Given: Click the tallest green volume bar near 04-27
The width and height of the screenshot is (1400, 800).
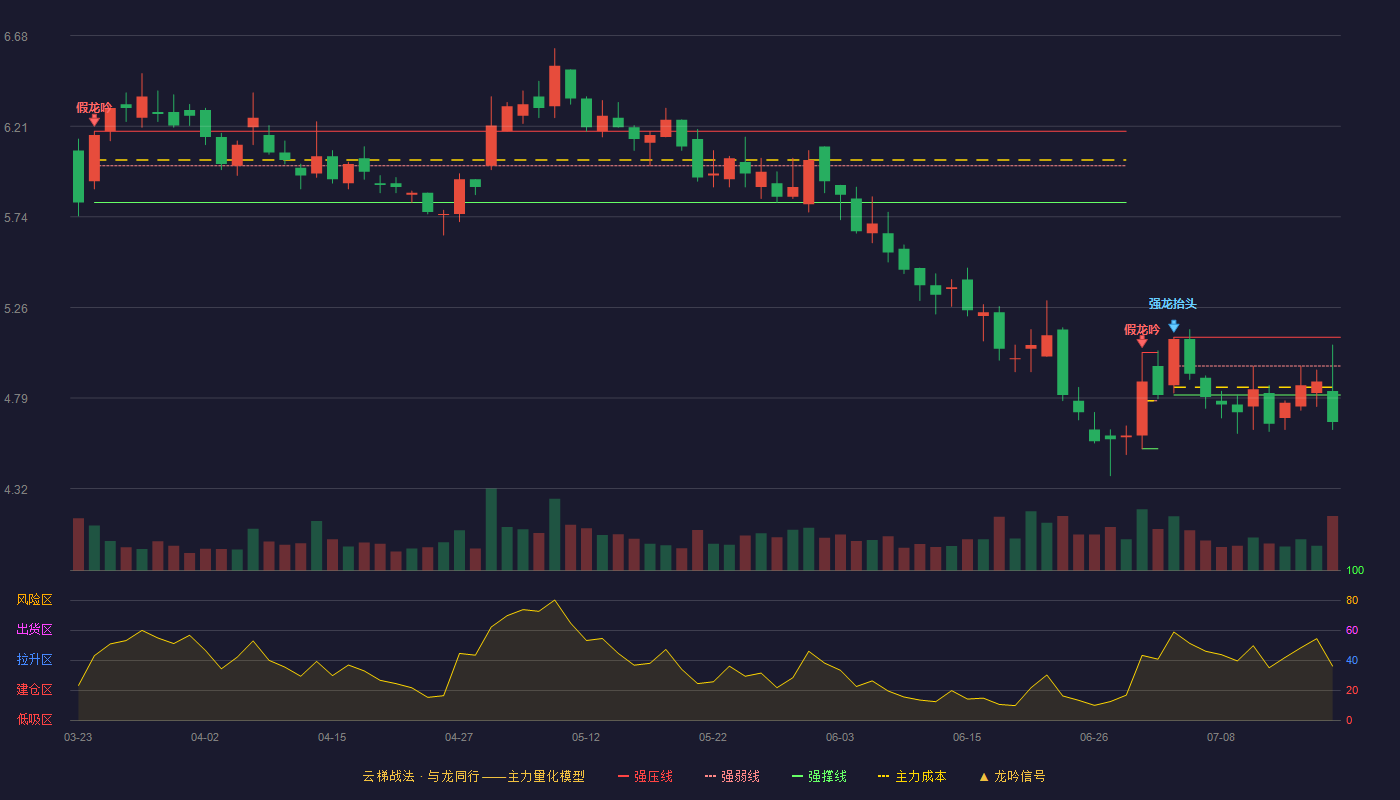Looking at the screenshot, I should coord(491,529).
